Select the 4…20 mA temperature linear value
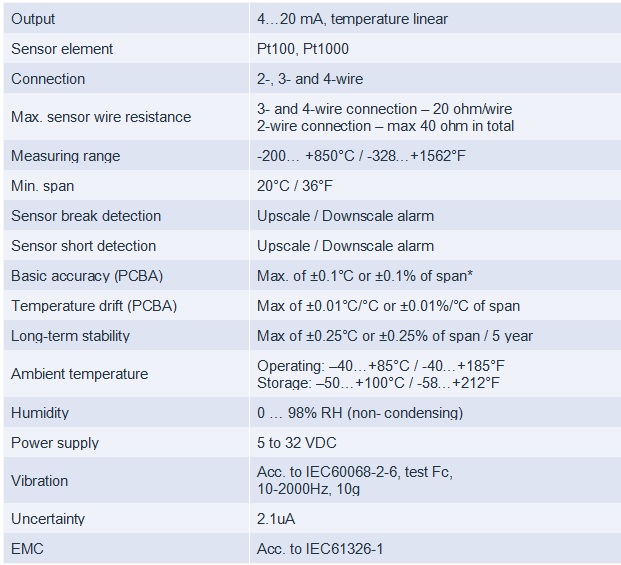This screenshot has height=565, width=621. point(352,19)
